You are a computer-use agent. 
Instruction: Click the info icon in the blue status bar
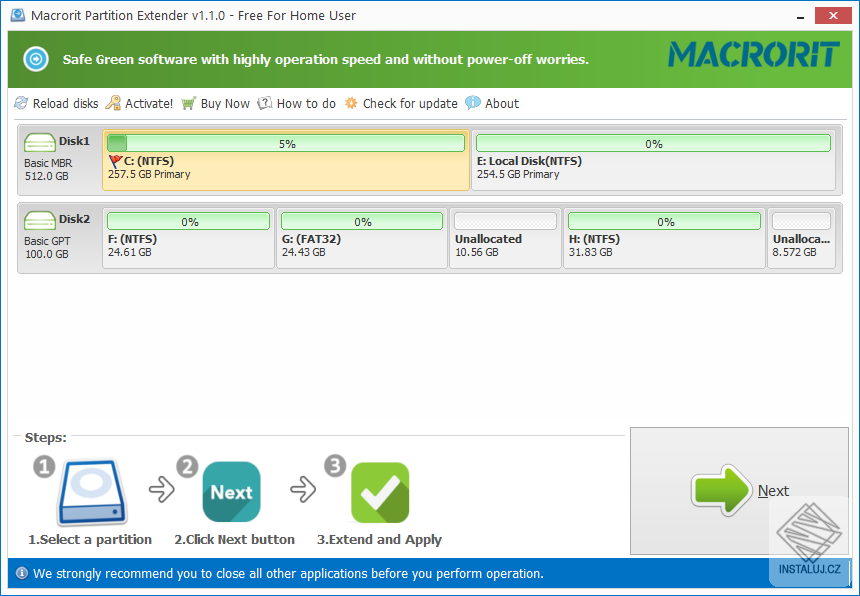[x=22, y=574]
